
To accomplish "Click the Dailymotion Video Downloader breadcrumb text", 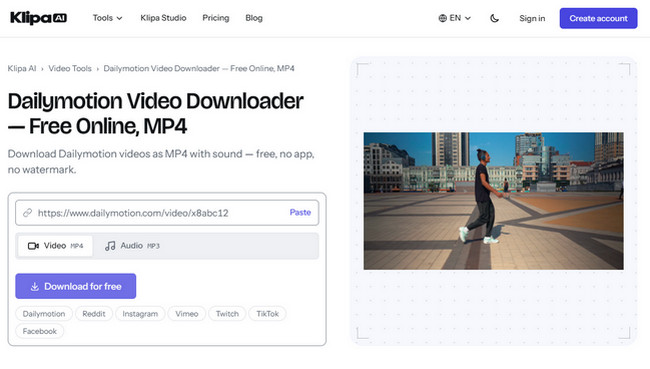I will click(x=199, y=68).
